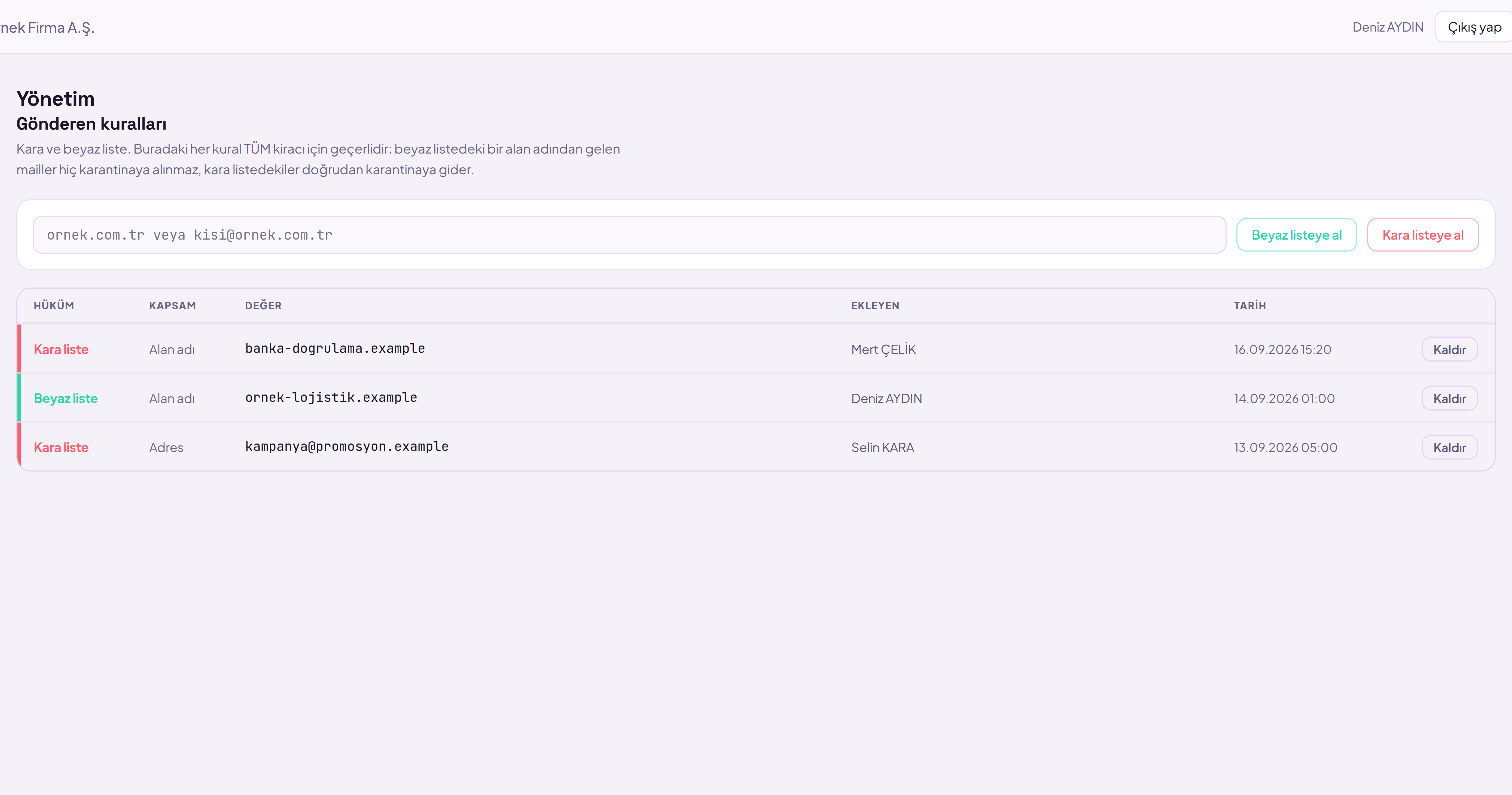Select the kampanya@promosyon.example value cell

point(347,447)
